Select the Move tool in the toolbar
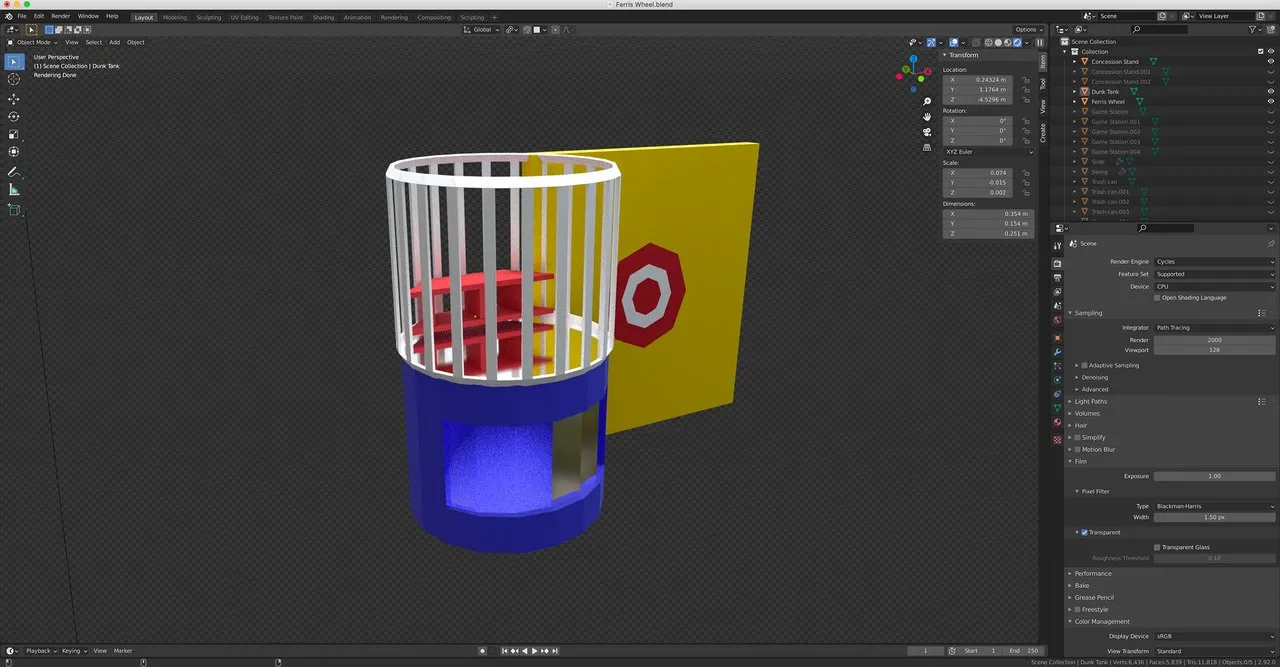 tap(14, 99)
